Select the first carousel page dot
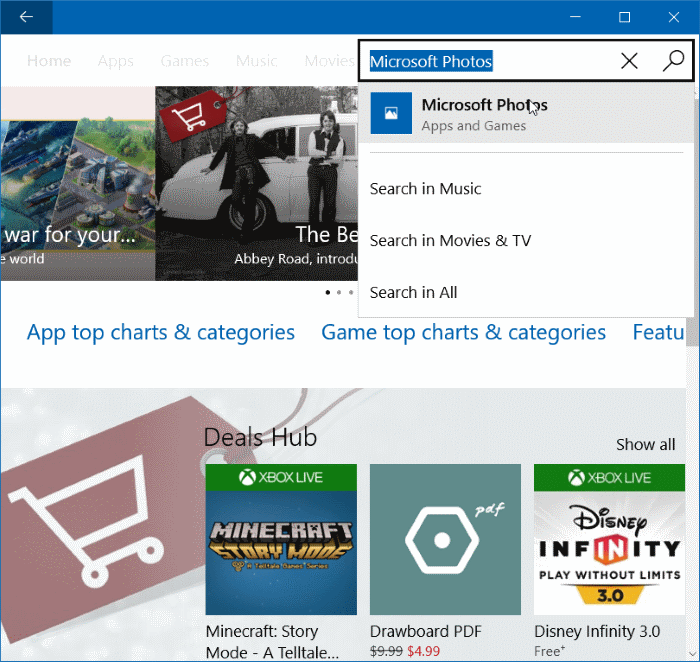The width and height of the screenshot is (700, 662). tap(328, 292)
